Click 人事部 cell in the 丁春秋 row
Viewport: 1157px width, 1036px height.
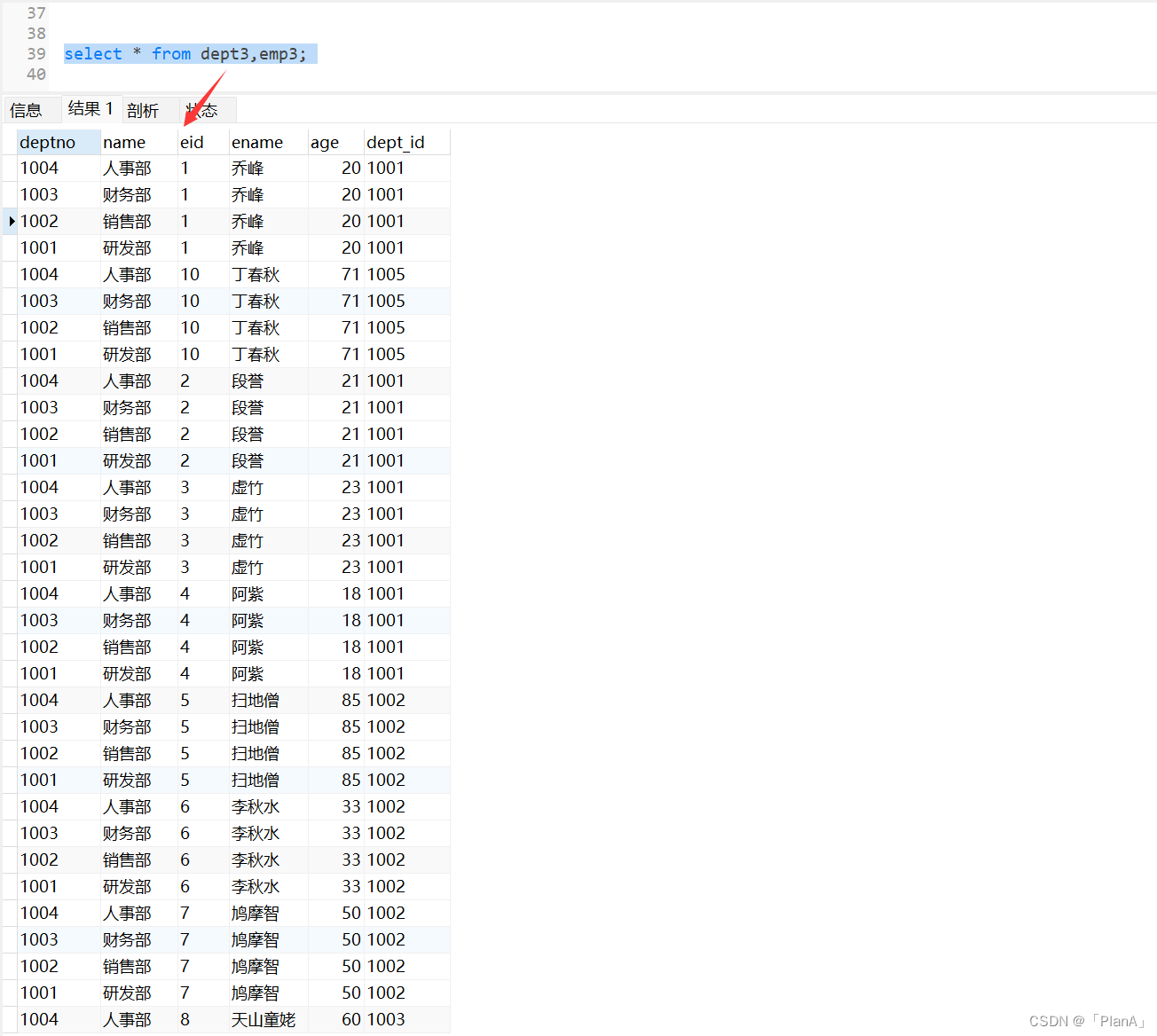coord(138,274)
